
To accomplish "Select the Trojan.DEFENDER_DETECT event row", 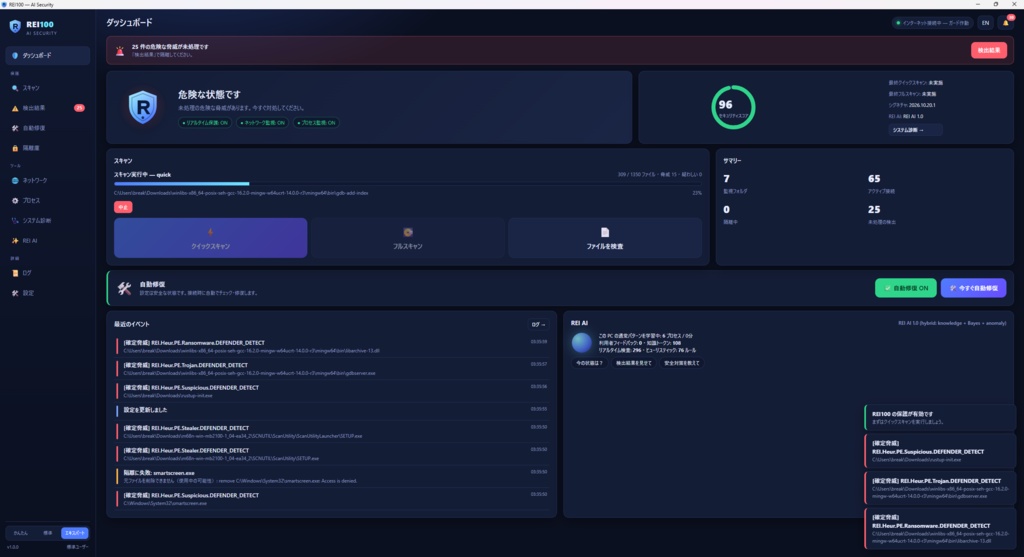I will click(x=332, y=369).
